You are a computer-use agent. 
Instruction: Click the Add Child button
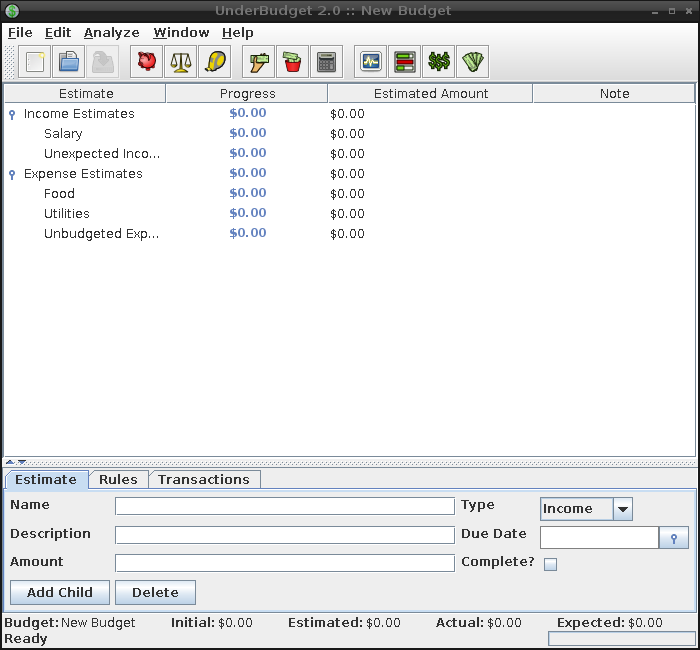(60, 592)
